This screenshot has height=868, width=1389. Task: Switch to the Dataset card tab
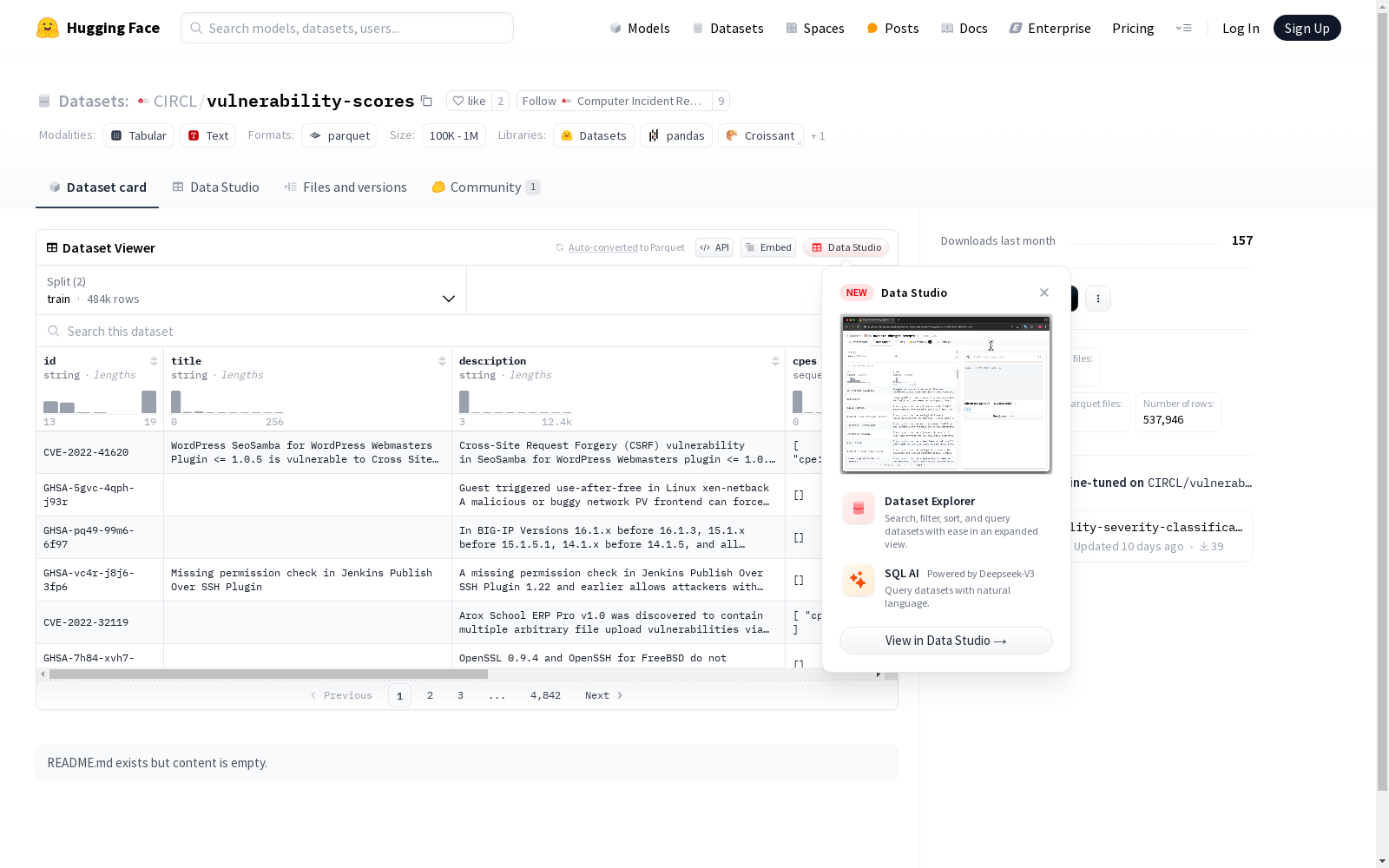pyautogui.click(x=97, y=187)
